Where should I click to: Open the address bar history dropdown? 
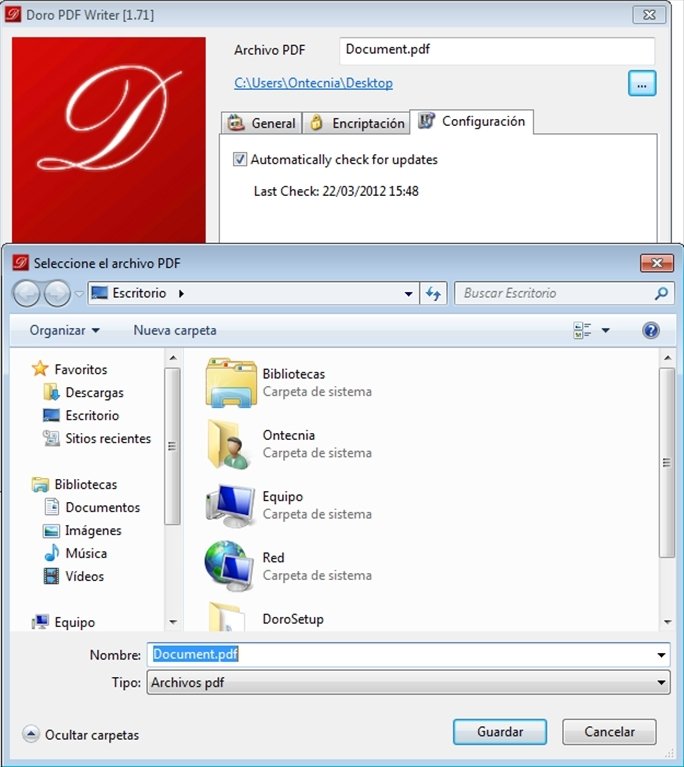pos(408,293)
